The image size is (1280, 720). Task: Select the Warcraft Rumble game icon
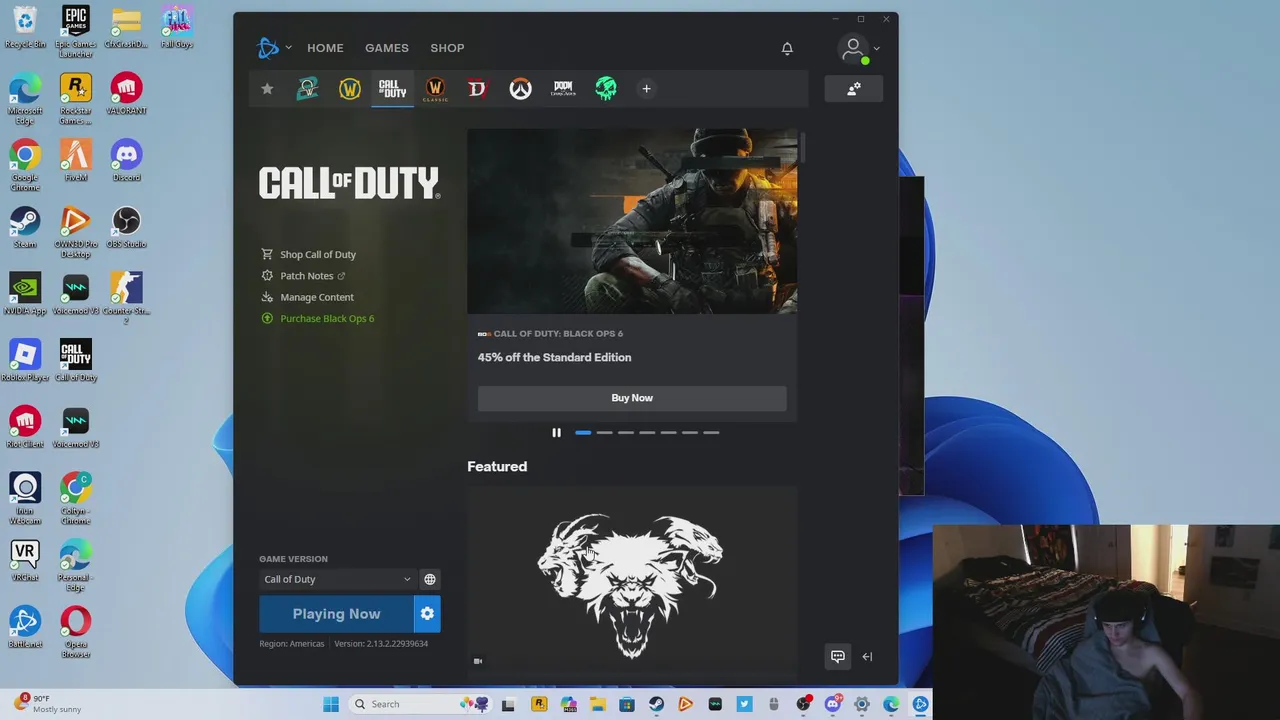[308, 89]
